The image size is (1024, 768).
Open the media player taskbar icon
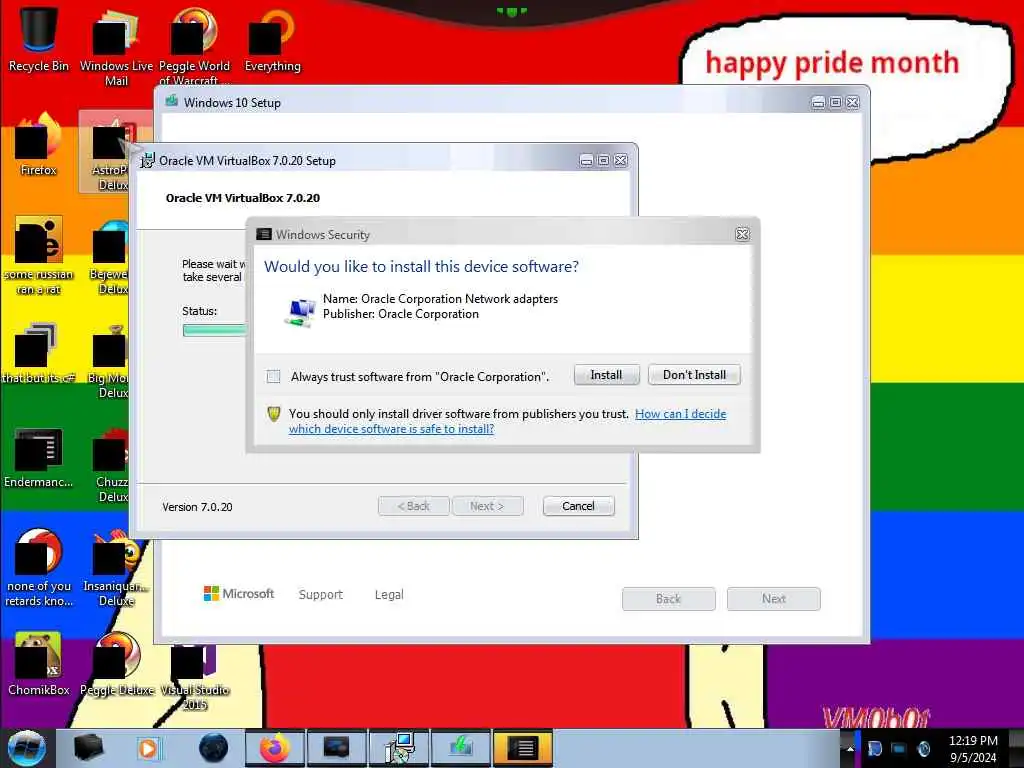pos(148,748)
